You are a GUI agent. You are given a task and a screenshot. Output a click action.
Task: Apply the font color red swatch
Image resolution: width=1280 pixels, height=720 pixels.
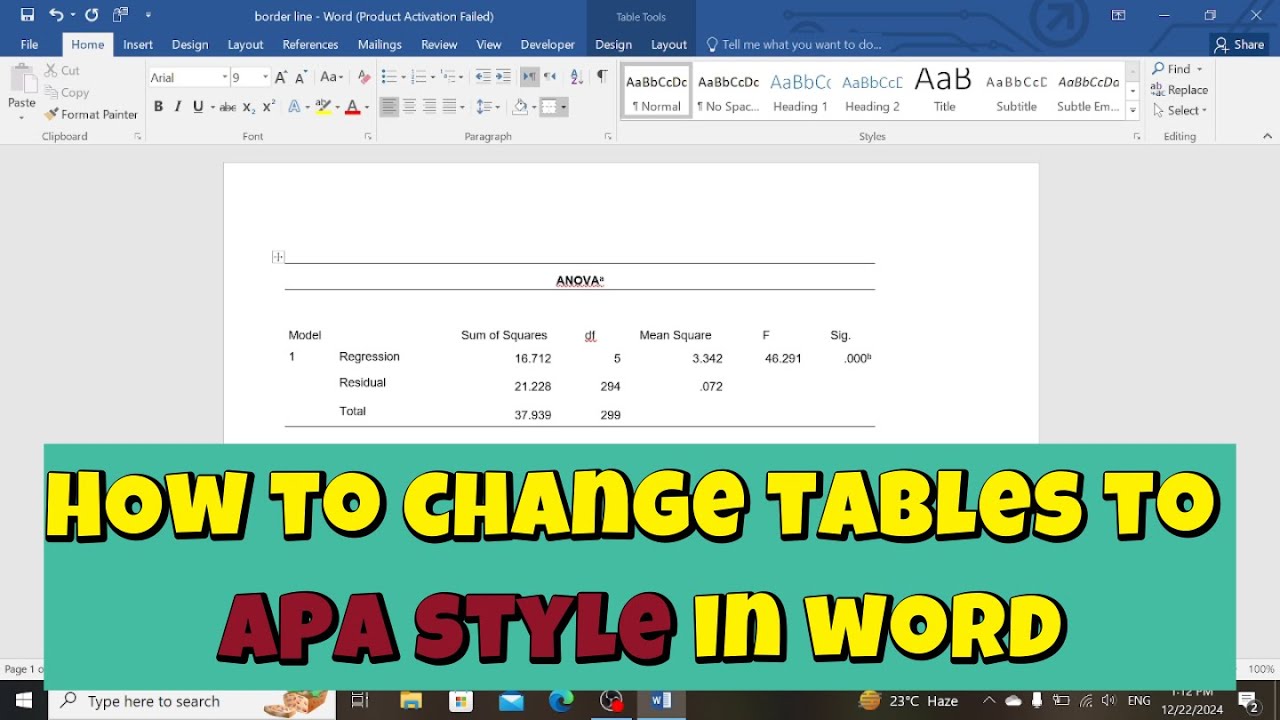point(352,107)
